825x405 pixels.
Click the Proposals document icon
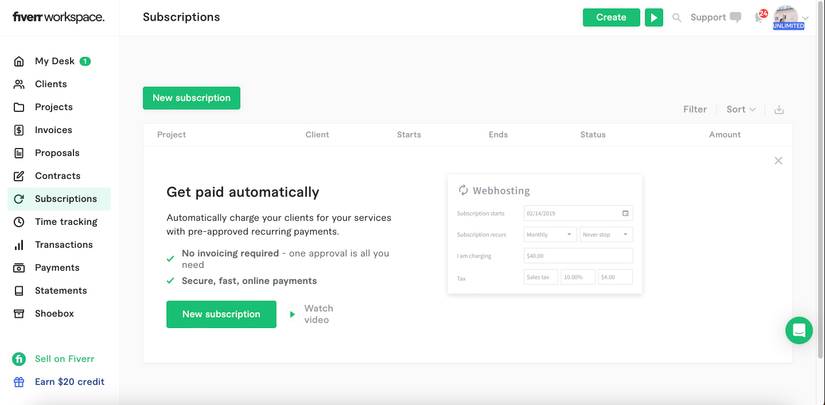pos(19,153)
